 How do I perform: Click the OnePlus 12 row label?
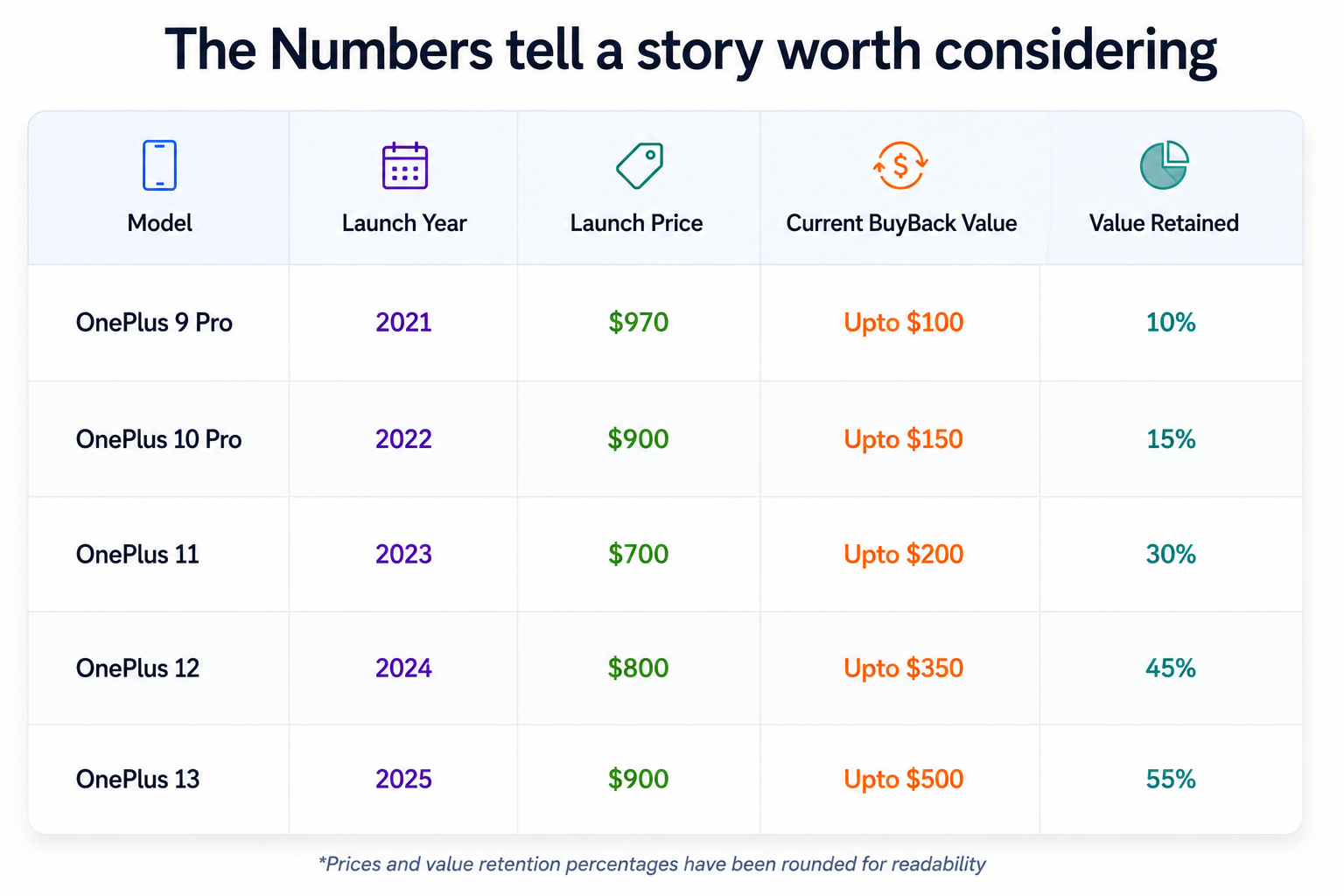(137, 668)
